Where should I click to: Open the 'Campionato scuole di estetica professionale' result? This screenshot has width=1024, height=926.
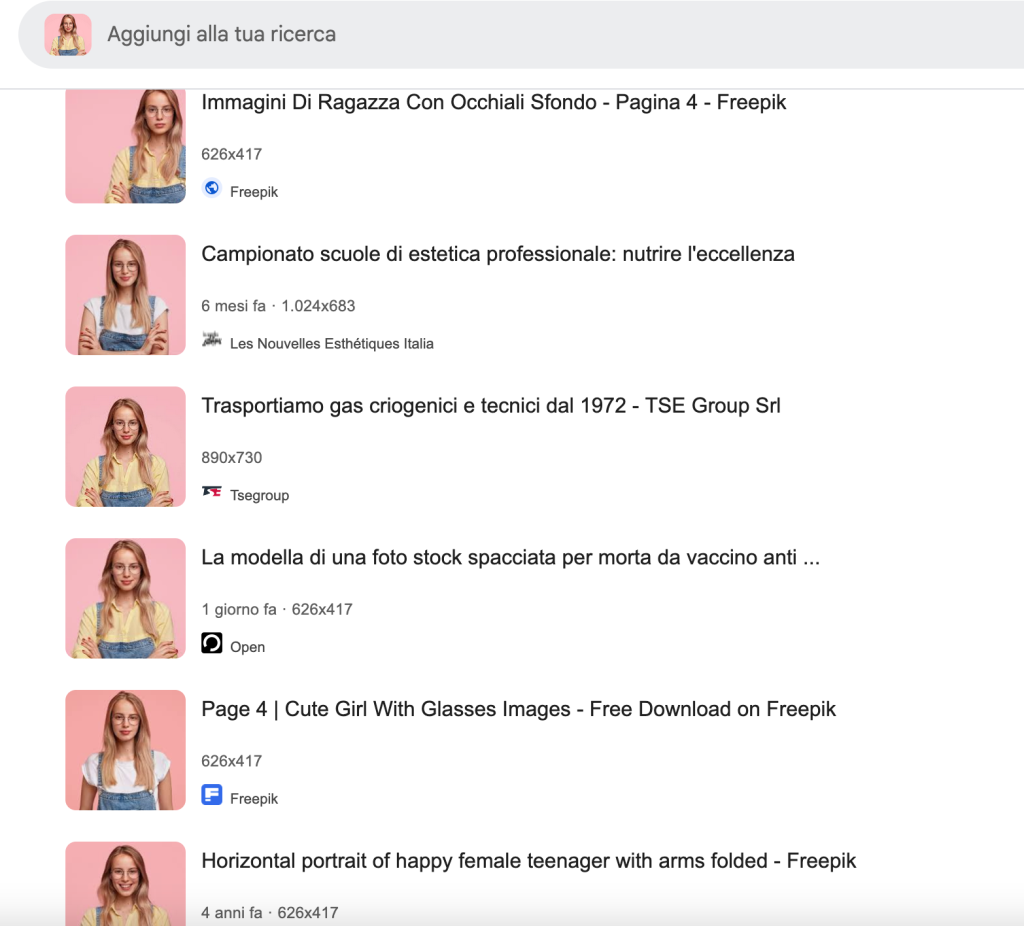point(497,254)
